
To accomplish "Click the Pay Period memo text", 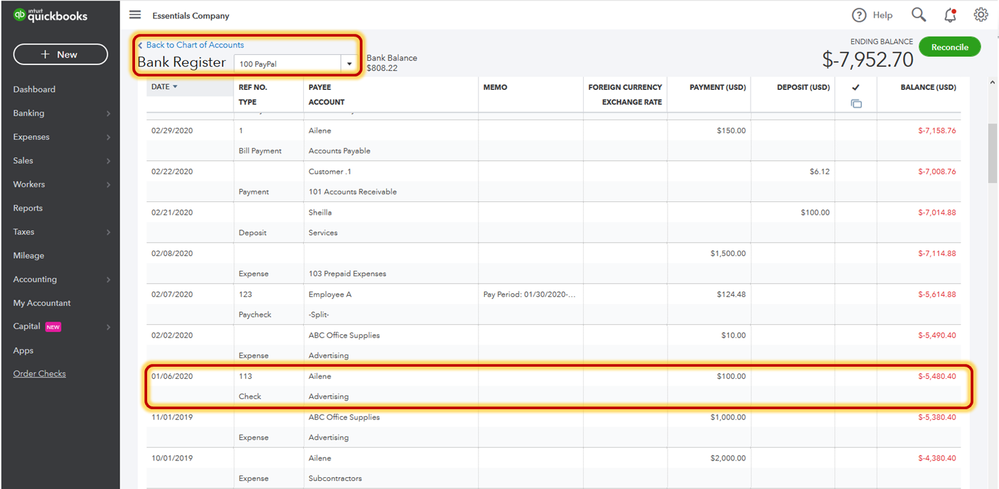I will [x=529, y=294].
